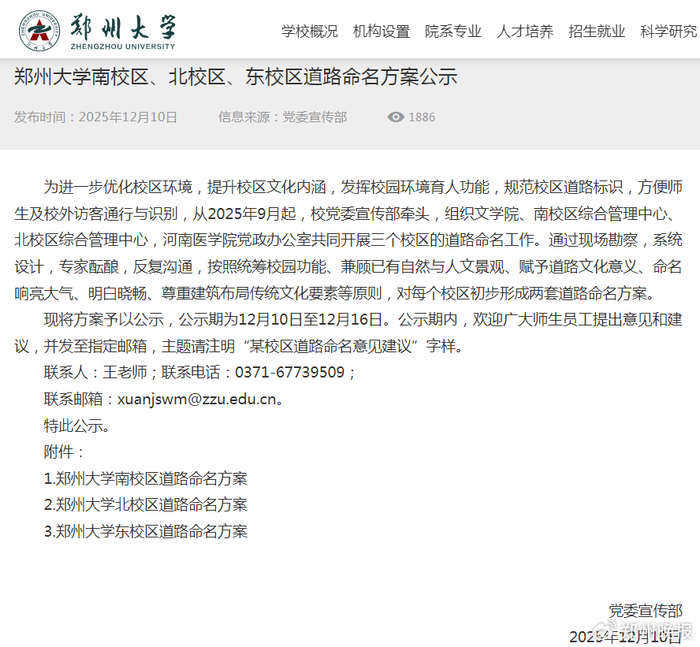
Task: Open attachment 3.郑州大学东校区道路命名方案
Action: (146, 531)
